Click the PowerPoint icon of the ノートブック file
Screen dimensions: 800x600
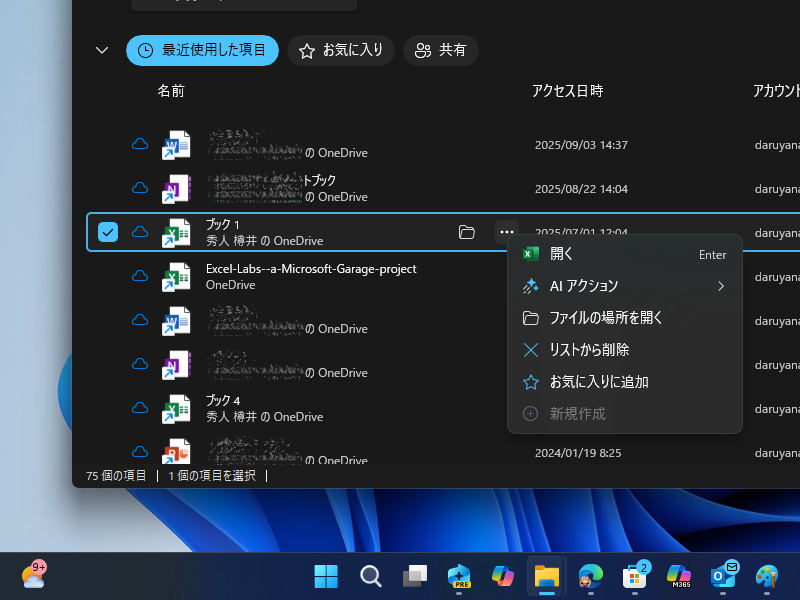point(177,188)
